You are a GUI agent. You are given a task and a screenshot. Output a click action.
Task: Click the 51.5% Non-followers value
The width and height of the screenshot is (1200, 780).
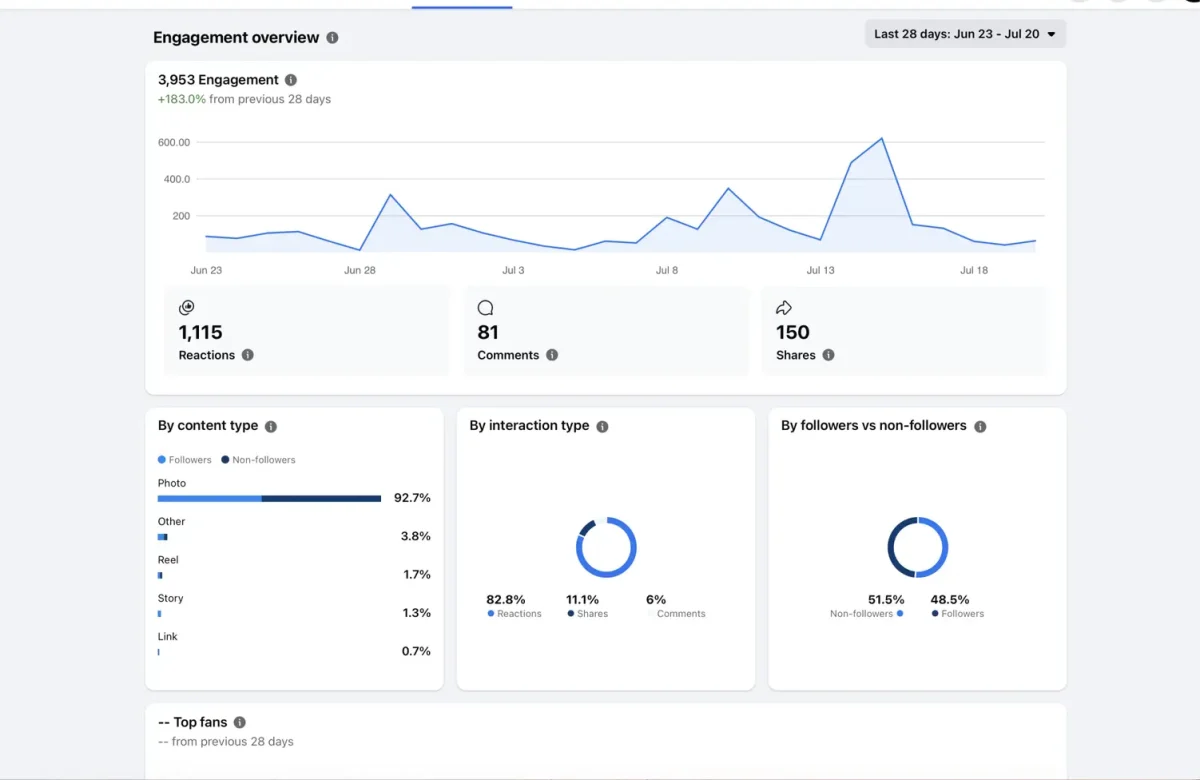pos(886,600)
